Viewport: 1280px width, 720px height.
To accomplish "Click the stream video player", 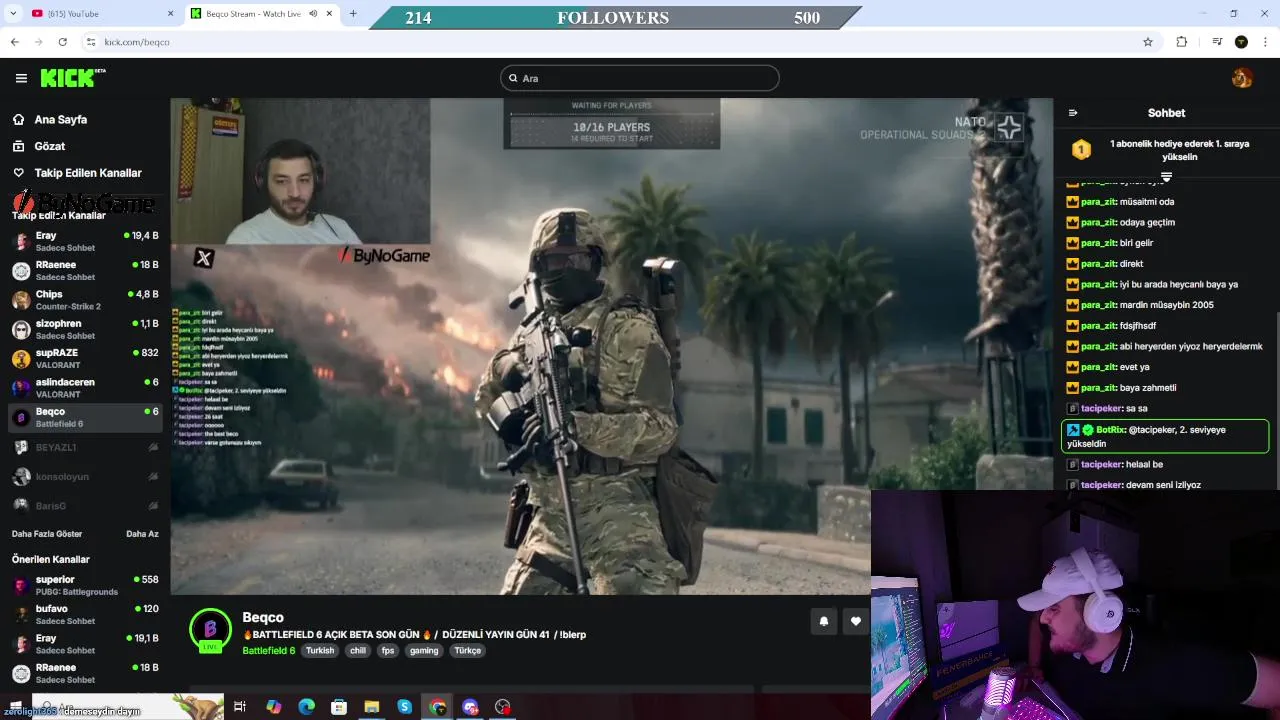I will tap(611, 346).
